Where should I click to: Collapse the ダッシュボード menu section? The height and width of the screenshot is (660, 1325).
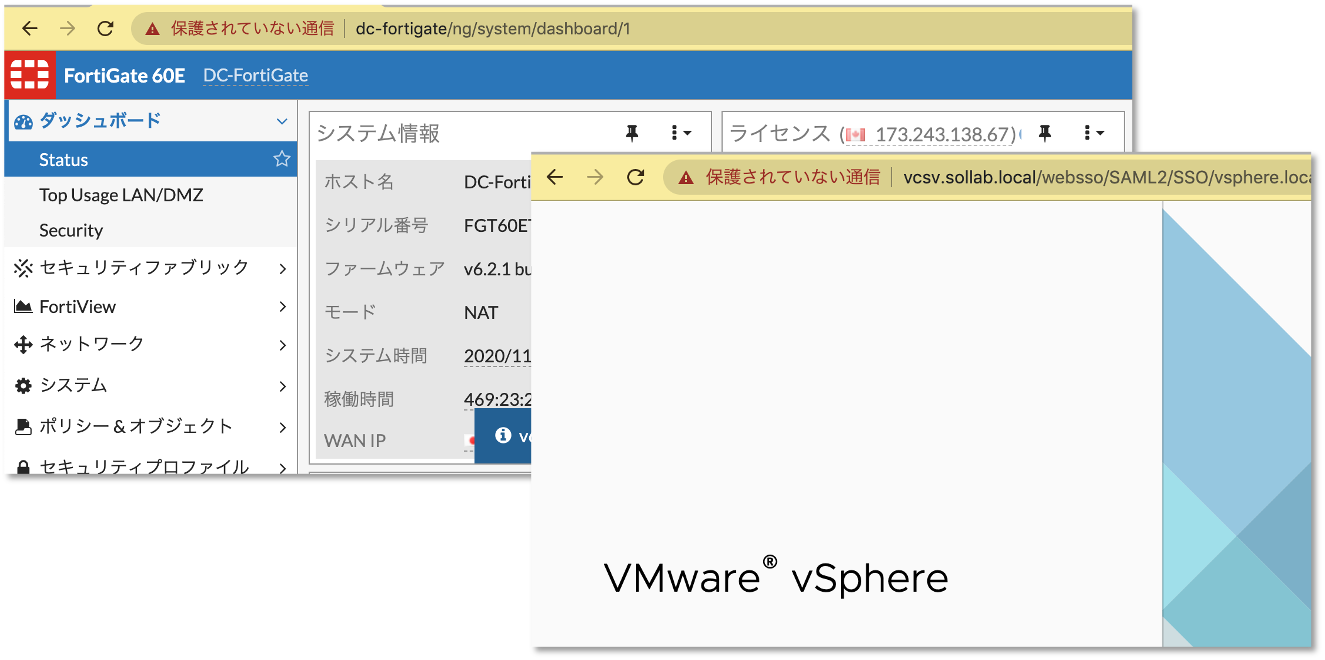coord(282,121)
